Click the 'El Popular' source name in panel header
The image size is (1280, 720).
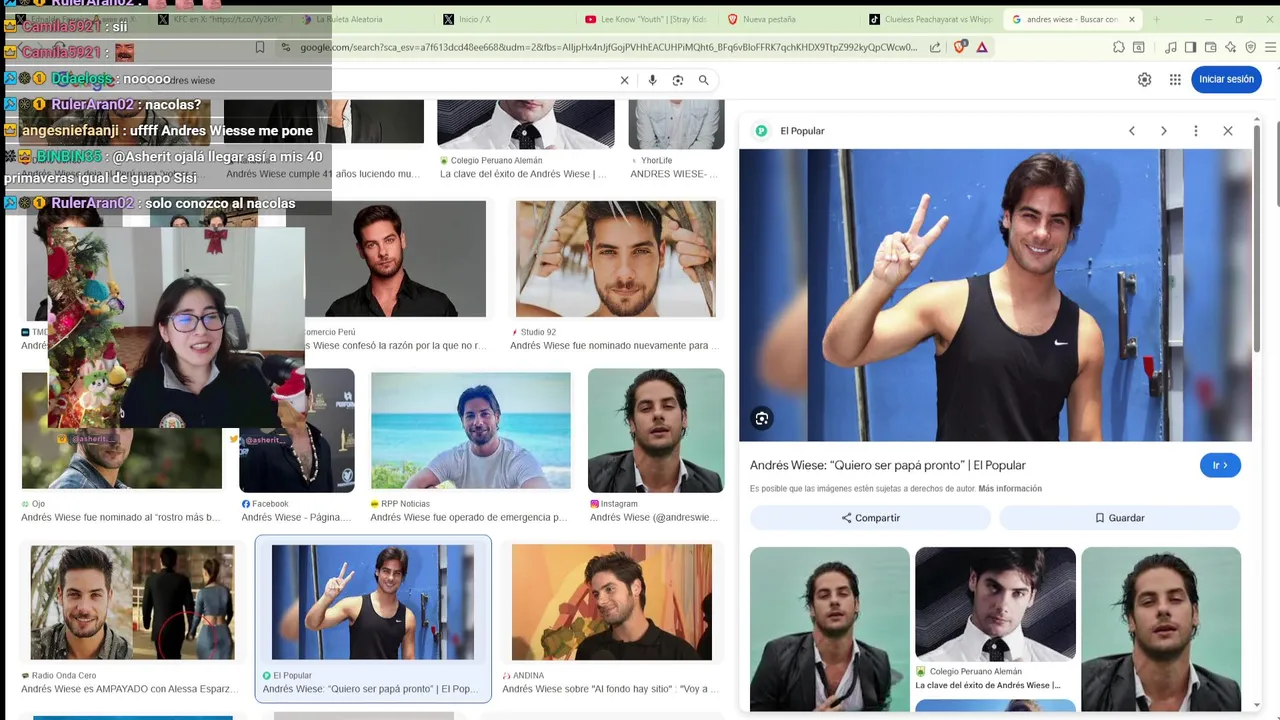pyautogui.click(x=802, y=131)
